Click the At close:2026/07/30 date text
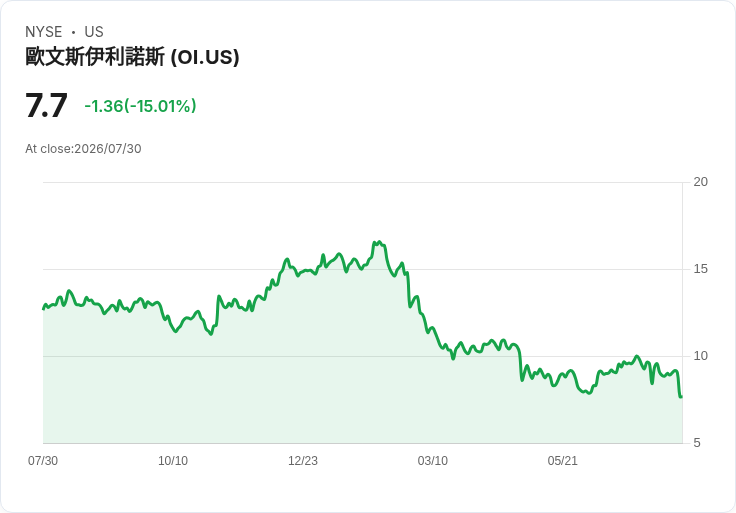This screenshot has width=736, height=513. pos(83,149)
